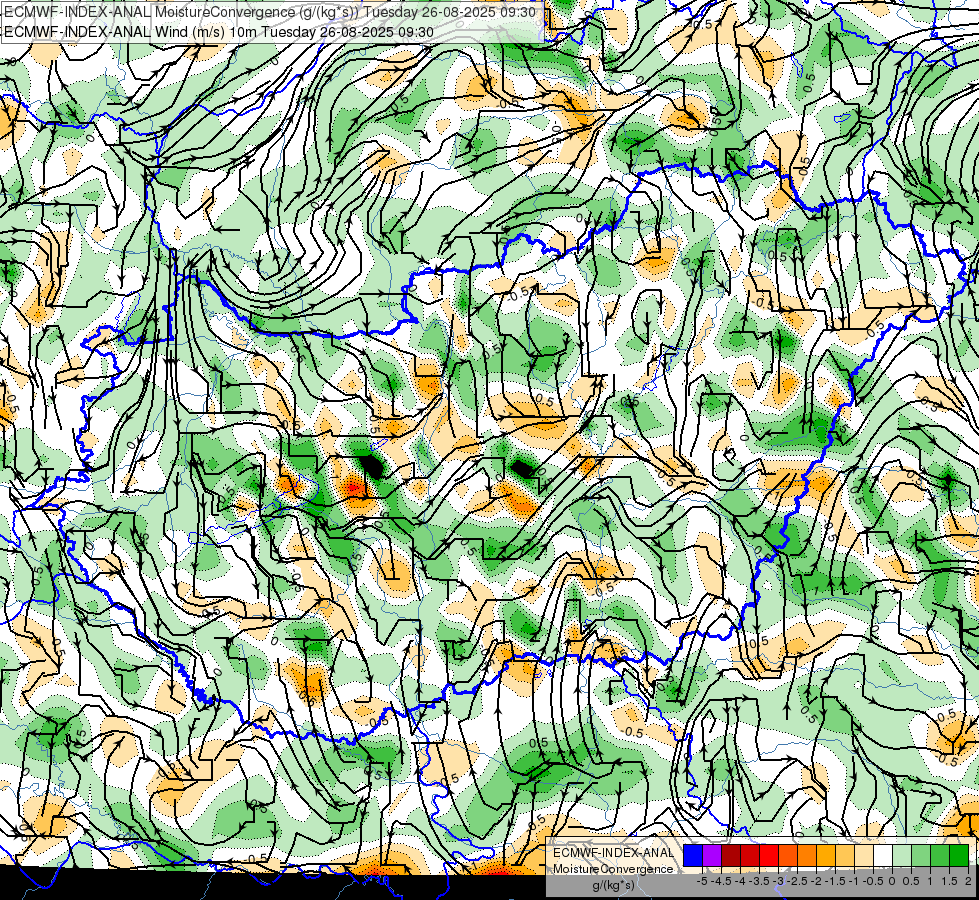The image size is (979, 900).
Task: Click the -1.5 legend tick label
Action: pyautogui.click(x=835, y=881)
